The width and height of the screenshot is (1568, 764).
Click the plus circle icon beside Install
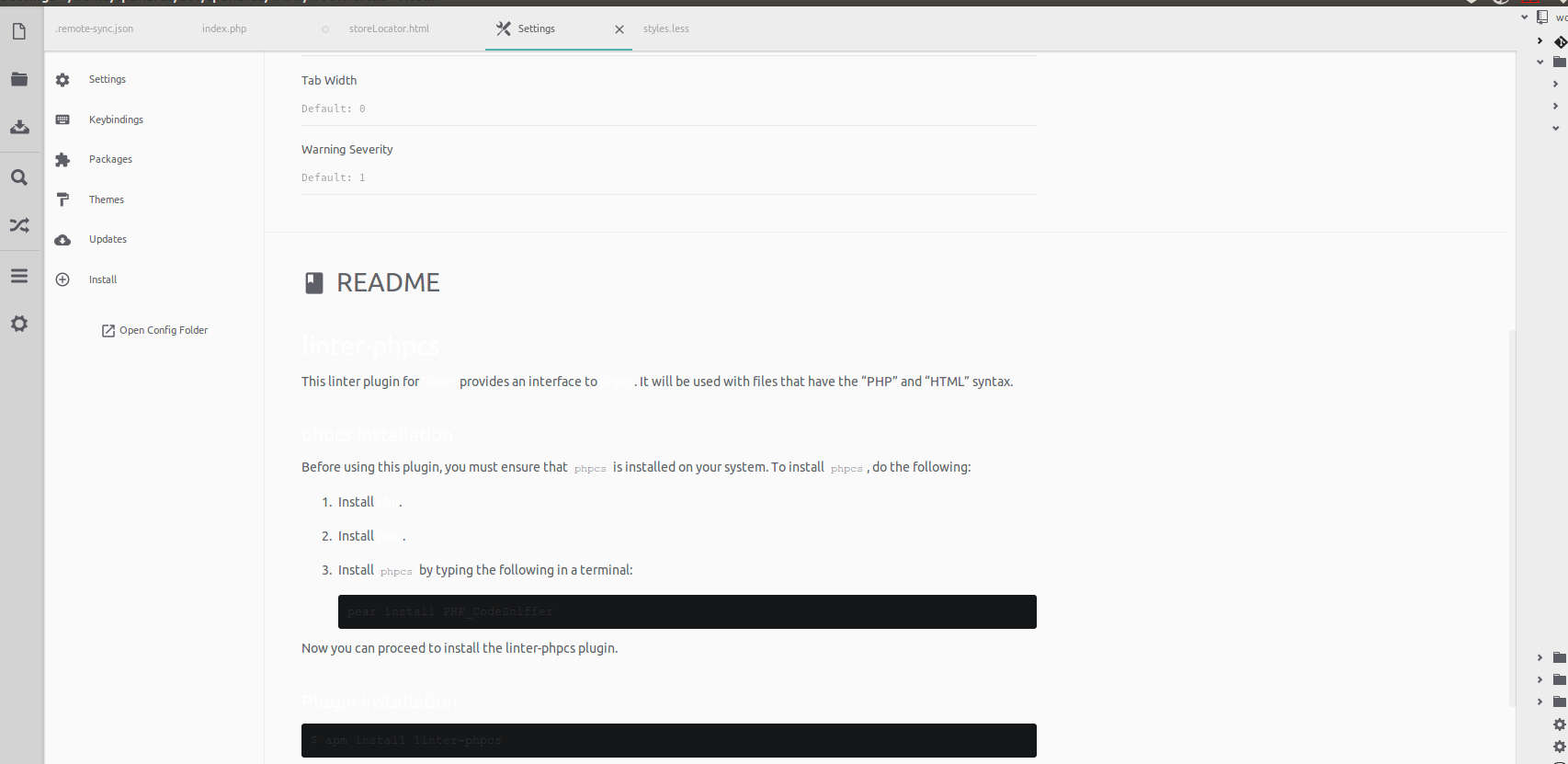point(62,279)
